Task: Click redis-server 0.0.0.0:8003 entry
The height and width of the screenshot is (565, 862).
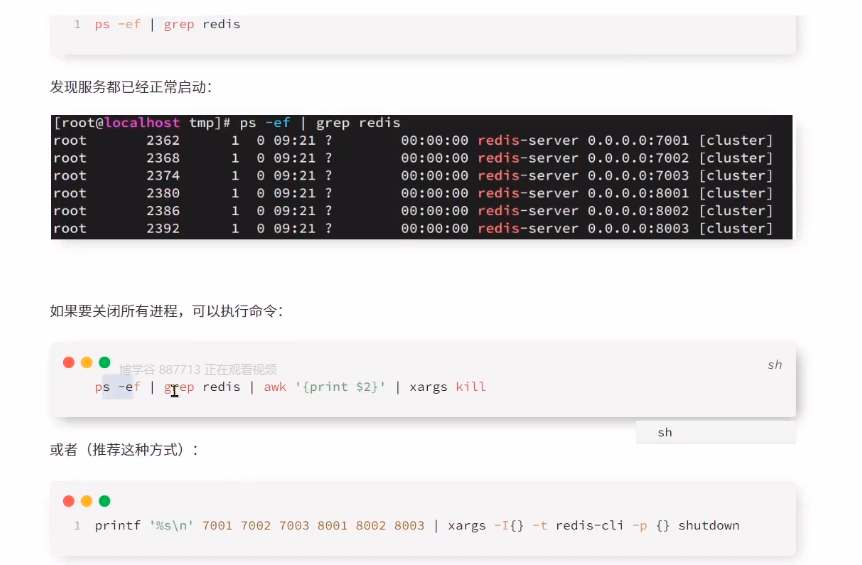Action: (x=583, y=228)
